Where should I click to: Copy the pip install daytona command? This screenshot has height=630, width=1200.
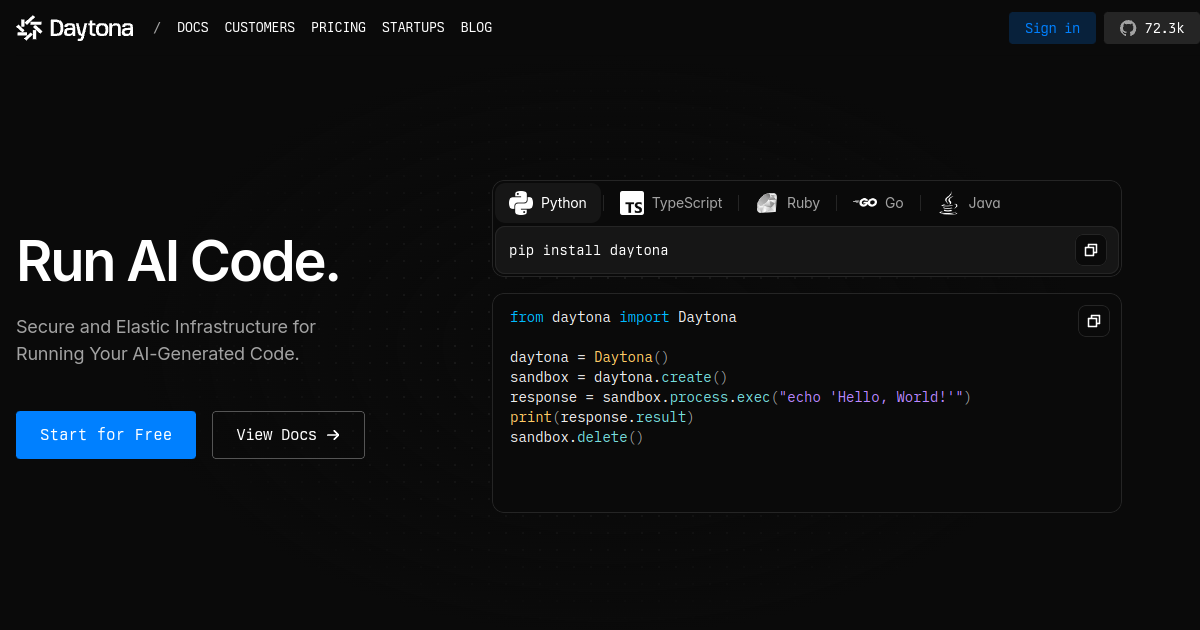coord(1091,250)
